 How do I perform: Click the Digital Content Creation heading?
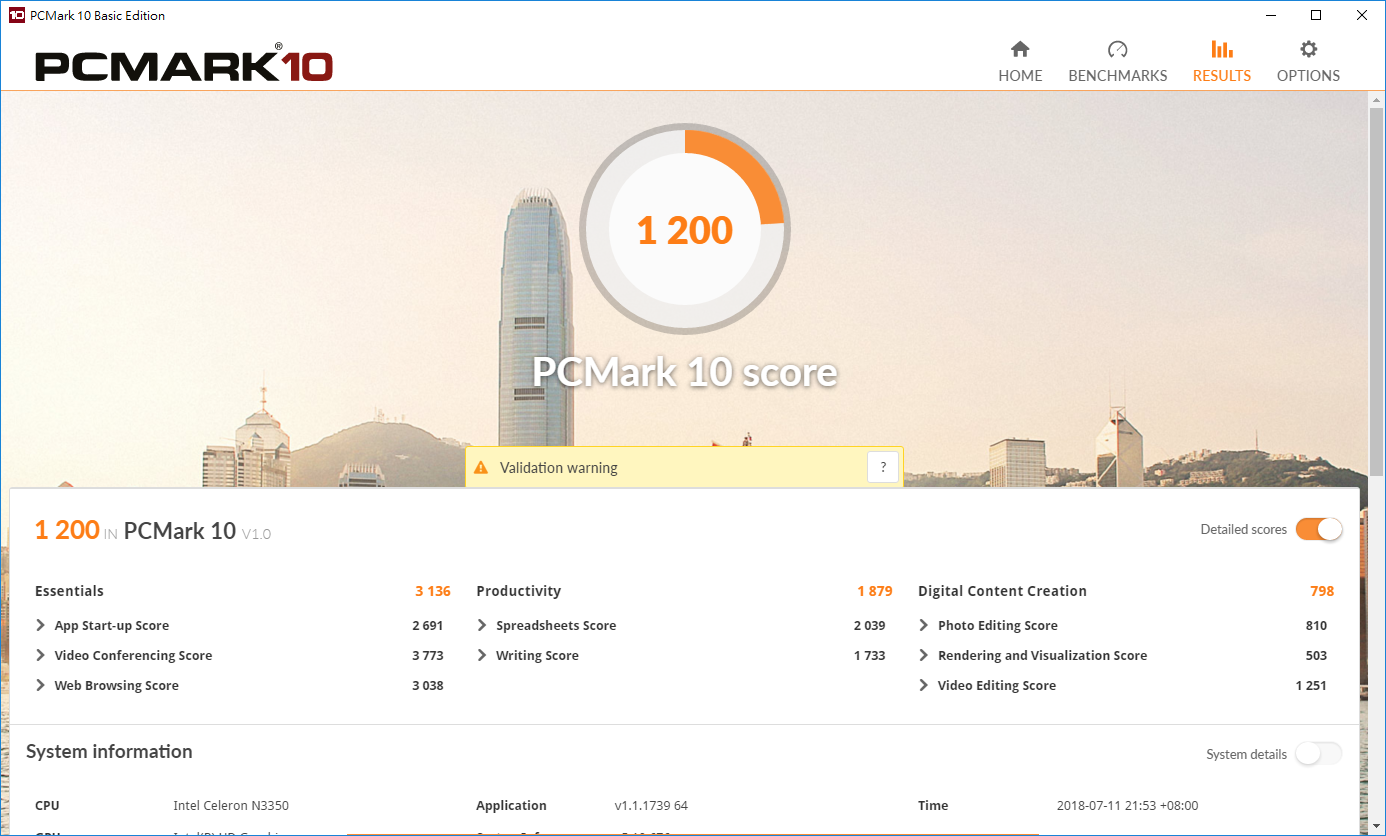point(1002,591)
